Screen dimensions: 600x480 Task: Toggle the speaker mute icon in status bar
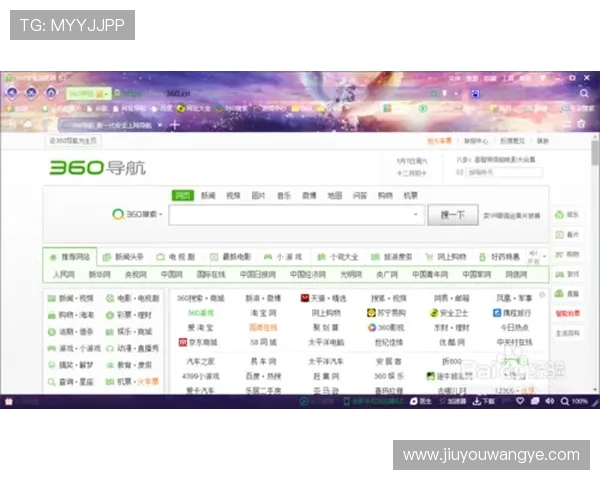550,401
